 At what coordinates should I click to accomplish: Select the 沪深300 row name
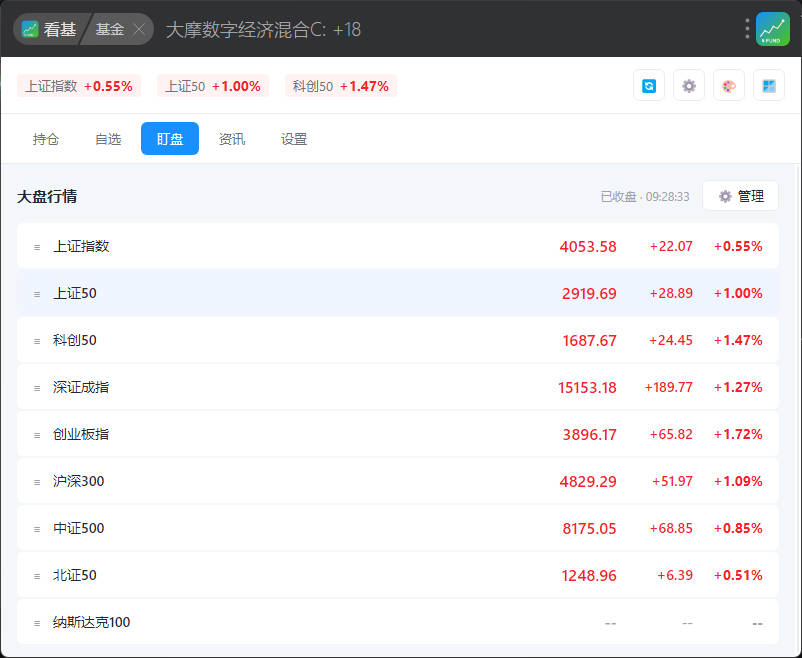click(79, 481)
